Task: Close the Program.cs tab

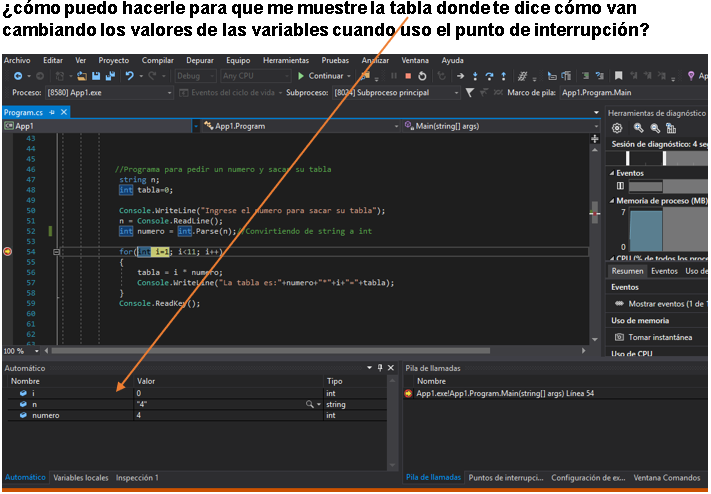Action: (64, 112)
